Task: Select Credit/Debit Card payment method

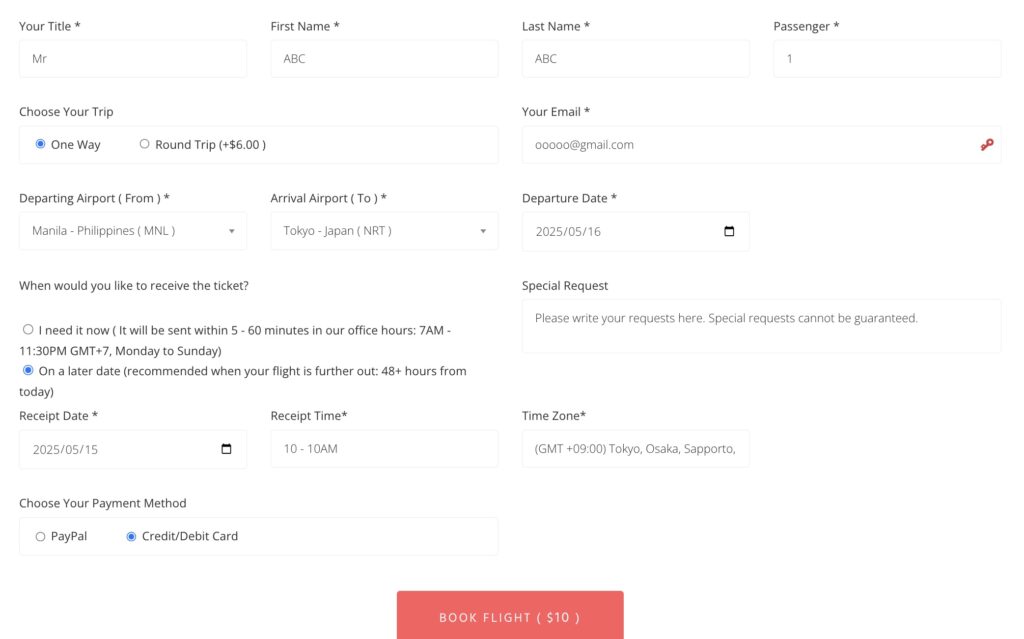Action: [x=131, y=536]
